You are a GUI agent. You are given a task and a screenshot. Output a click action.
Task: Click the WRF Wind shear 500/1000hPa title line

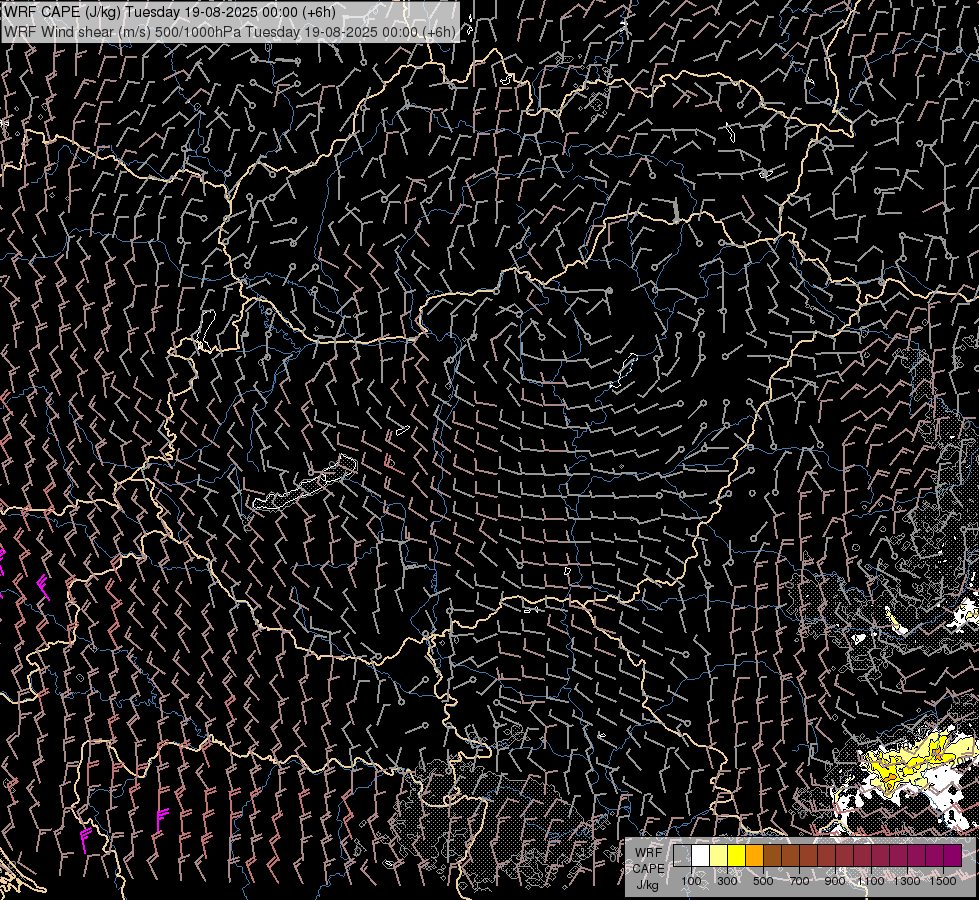point(230,32)
